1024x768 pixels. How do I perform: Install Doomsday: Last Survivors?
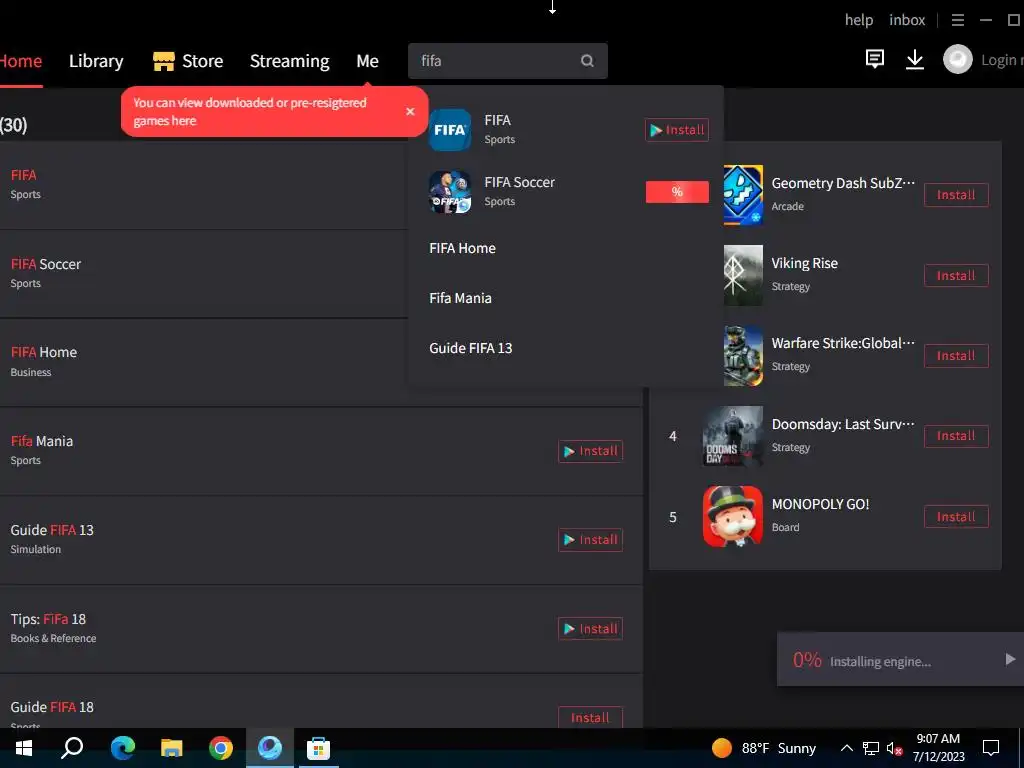point(956,436)
